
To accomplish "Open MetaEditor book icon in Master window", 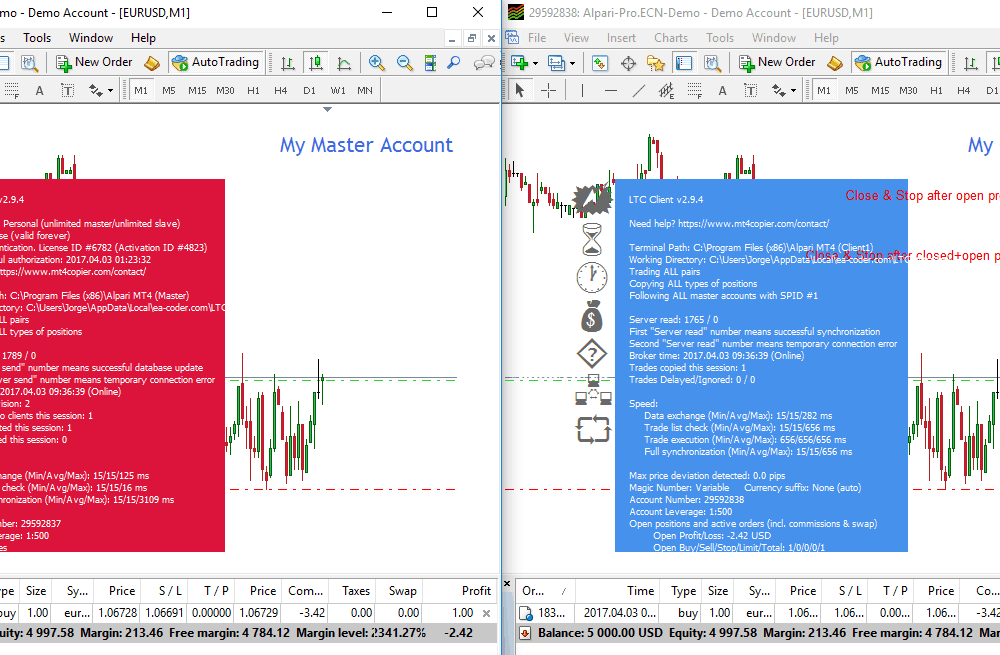I will pyautogui.click(x=152, y=63).
